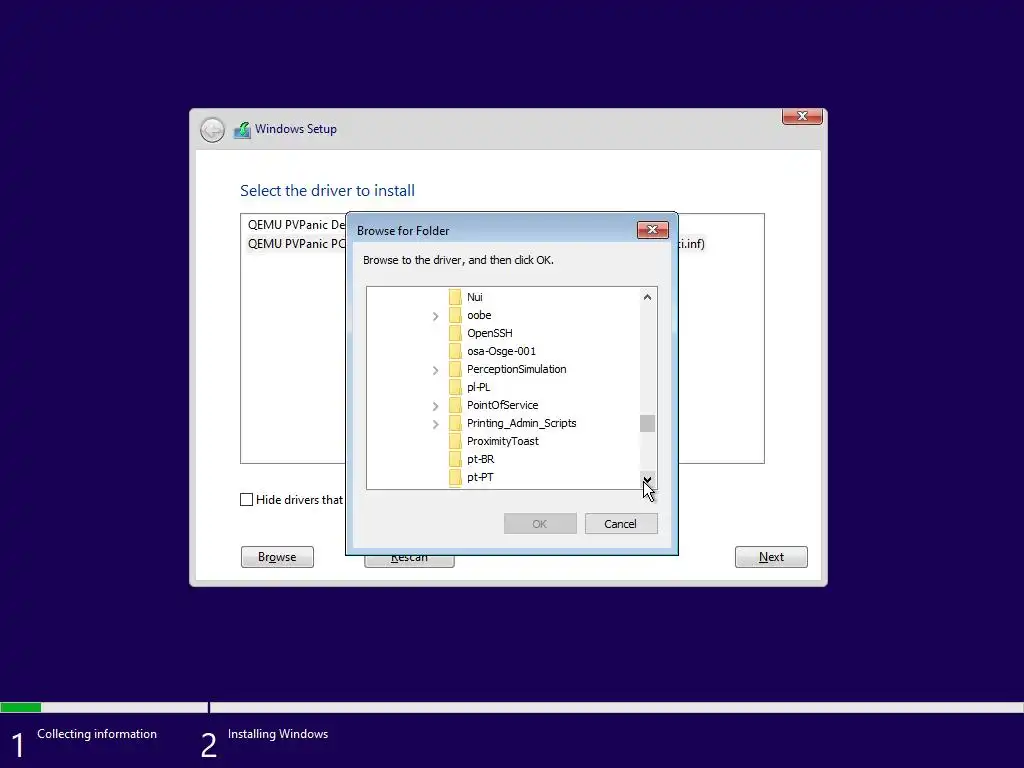The height and width of the screenshot is (768, 1024).
Task: Click the folder list scroll down arrow
Action: click(647, 479)
